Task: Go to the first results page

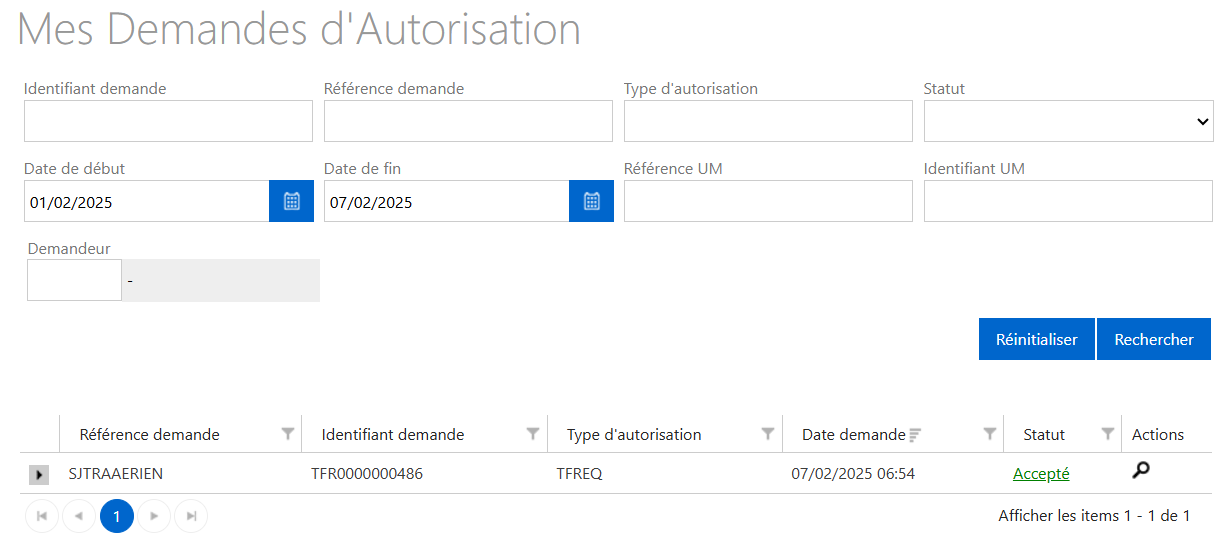Action: 42,516
